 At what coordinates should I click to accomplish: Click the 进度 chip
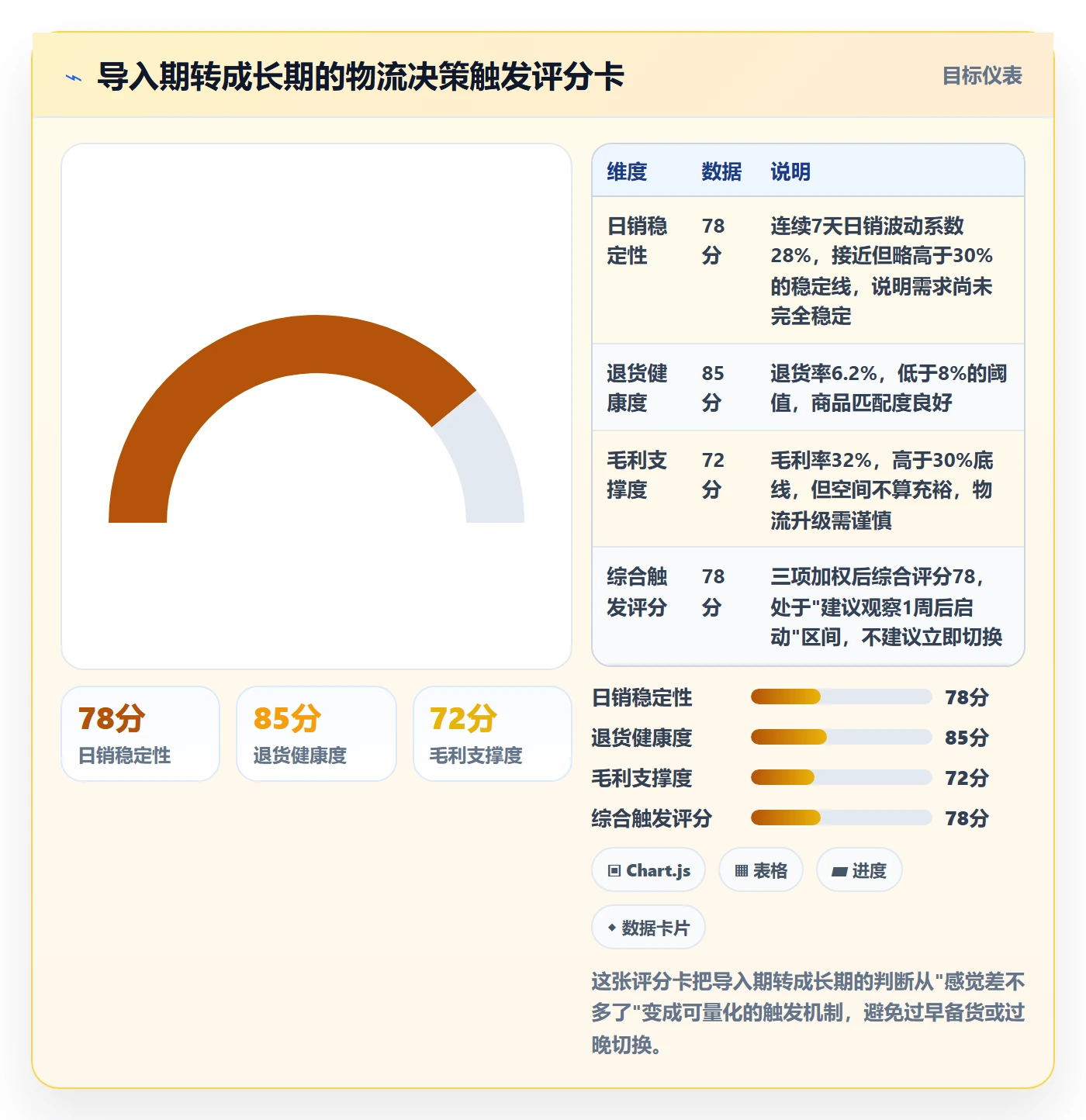click(x=859, y=870)
